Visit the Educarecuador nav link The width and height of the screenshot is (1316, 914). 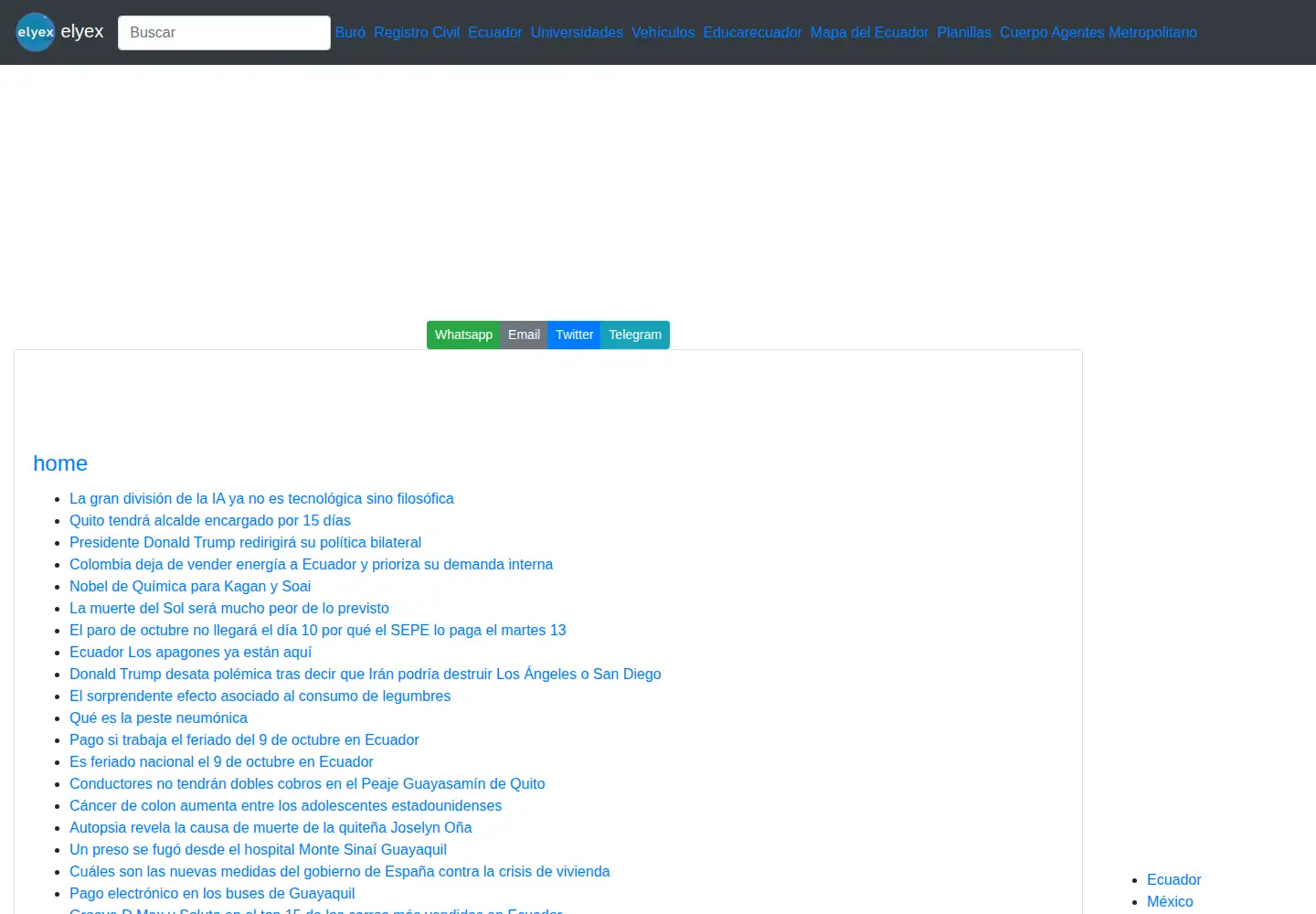[752, 33]
